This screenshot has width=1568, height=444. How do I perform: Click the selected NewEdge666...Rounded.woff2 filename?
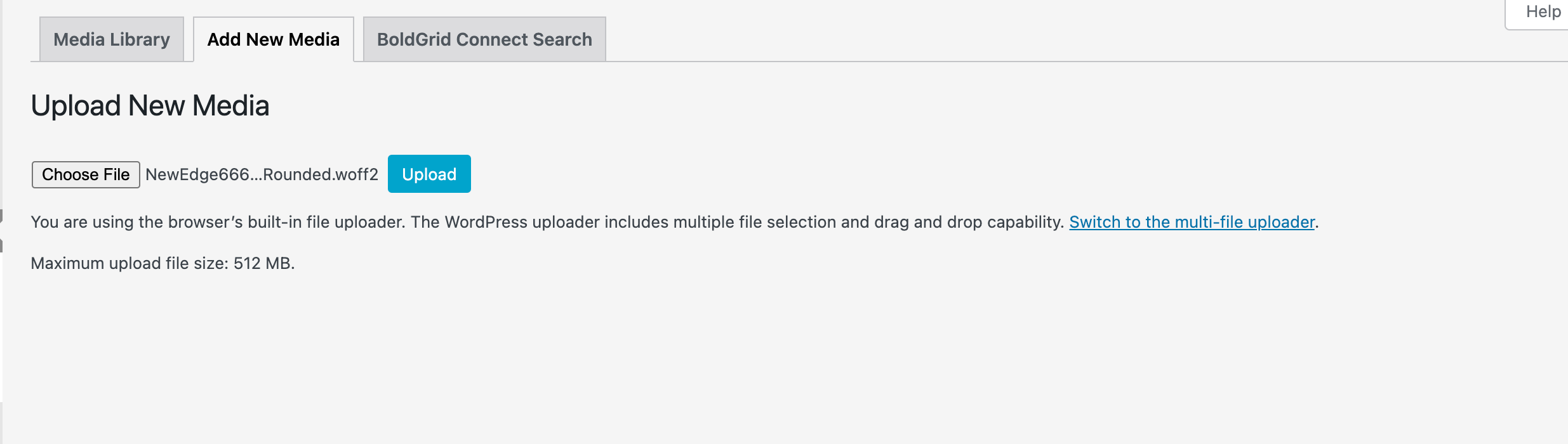262,174
